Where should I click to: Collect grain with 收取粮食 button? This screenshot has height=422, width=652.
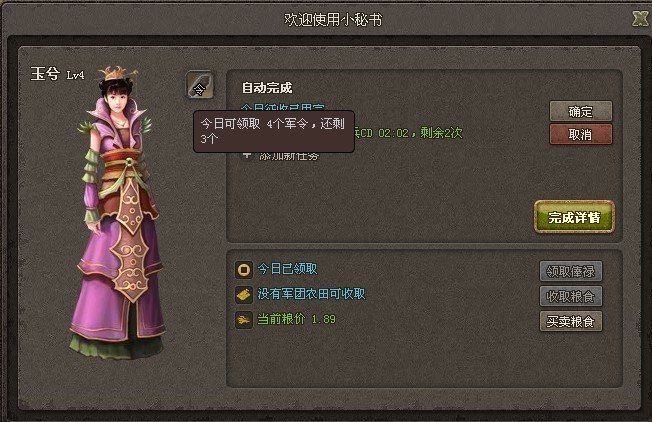click(x=570, y=296)
